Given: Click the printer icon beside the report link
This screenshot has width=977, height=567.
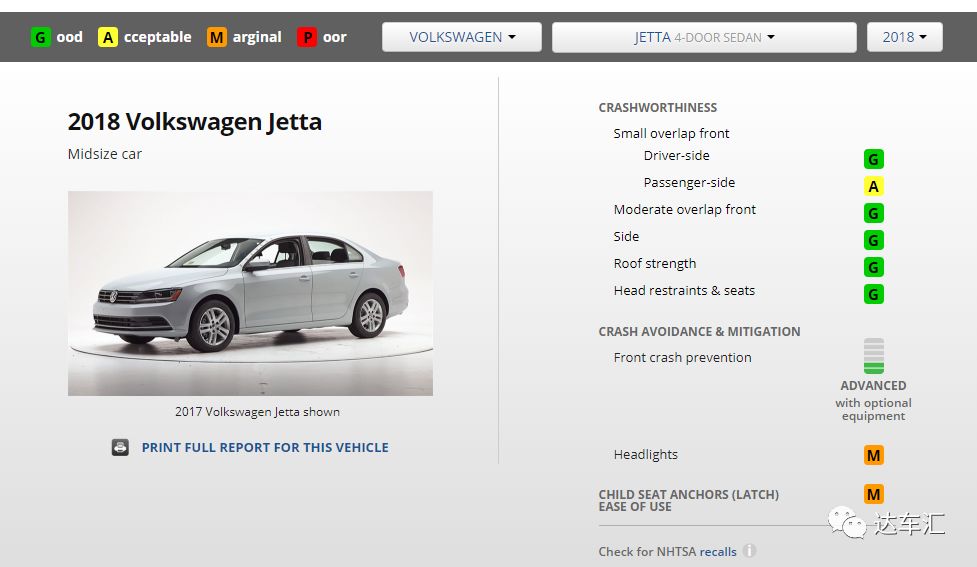Looking at the screenshot, I should tap(120, 447).
